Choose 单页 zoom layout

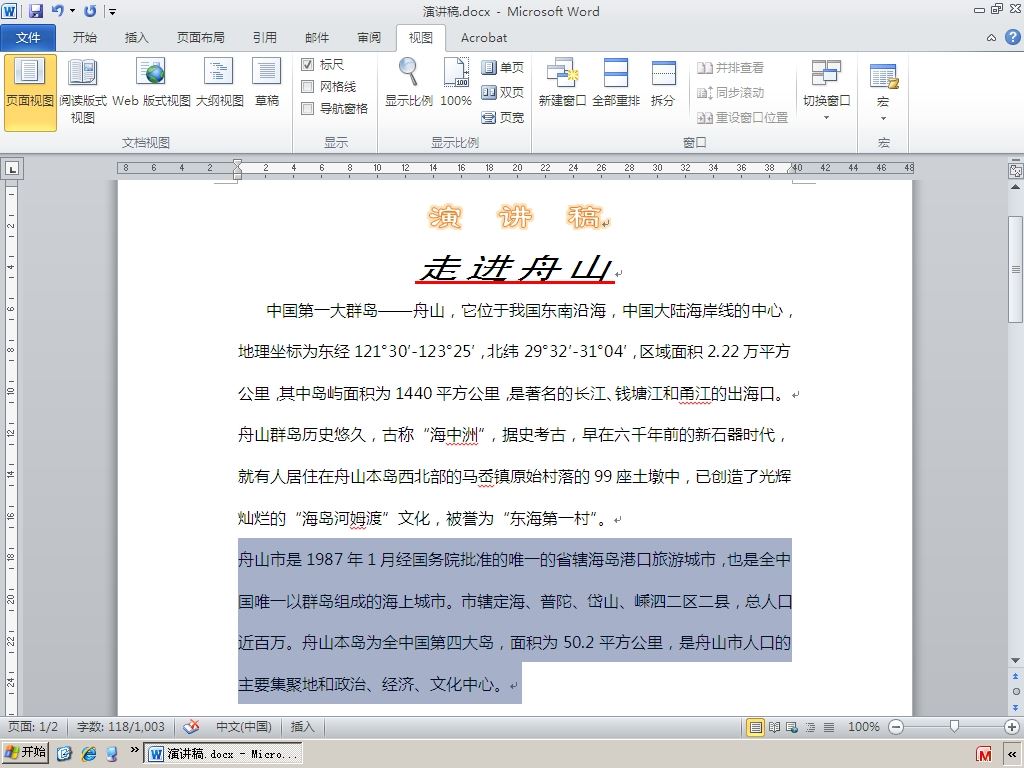(x=502, y=67)
